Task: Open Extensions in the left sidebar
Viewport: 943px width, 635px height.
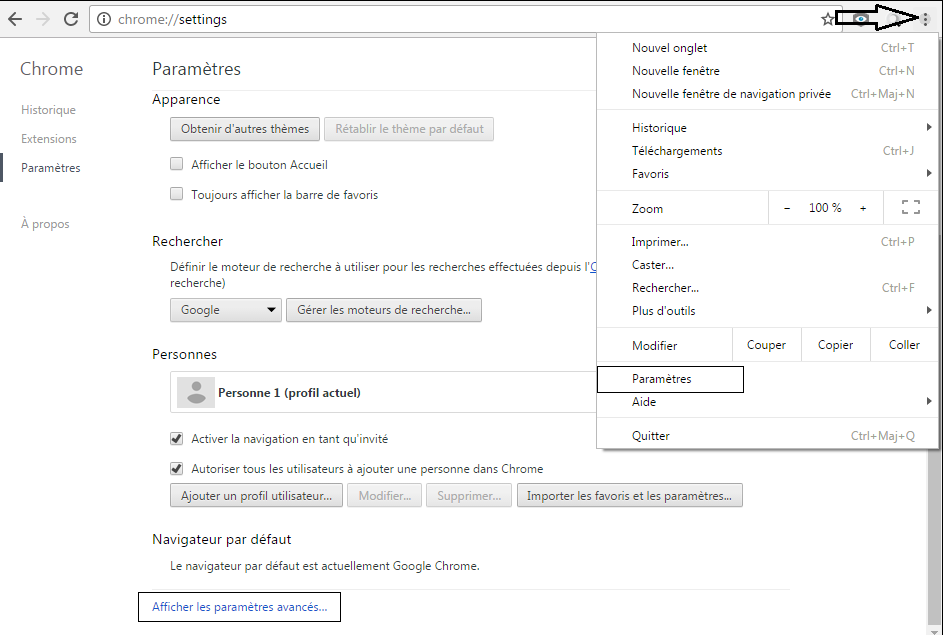Action: click(x=49, y=138)
